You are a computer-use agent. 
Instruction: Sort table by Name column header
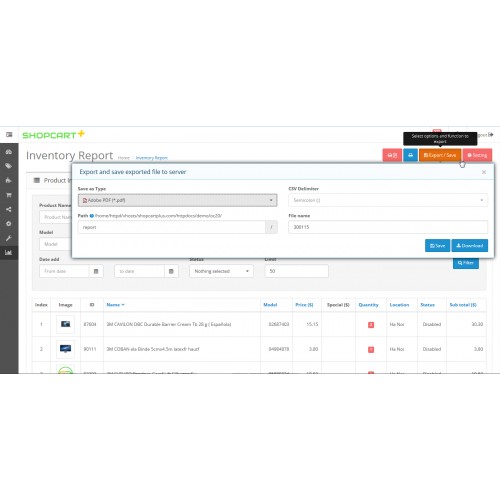click(115, 305)
